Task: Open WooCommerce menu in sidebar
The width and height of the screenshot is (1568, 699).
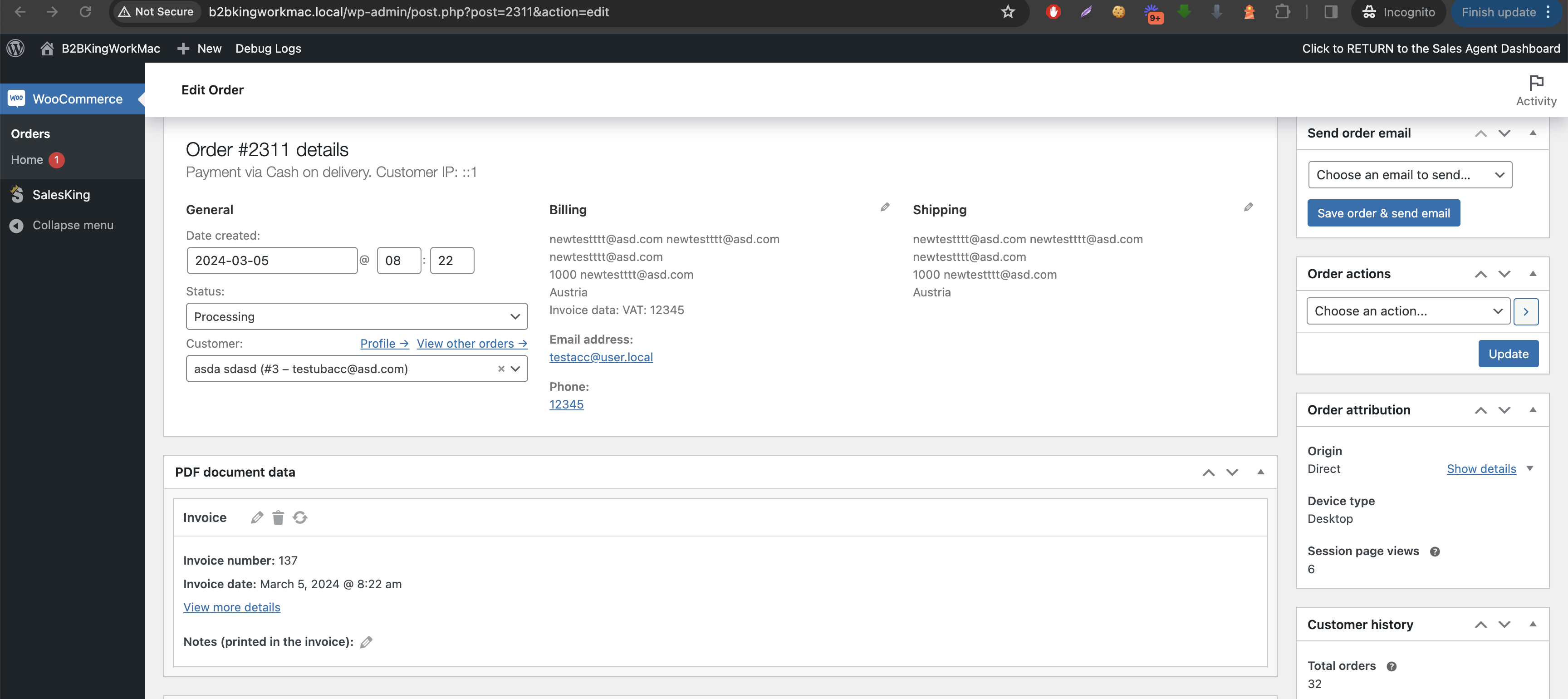Action: click(x=73, y=98)
